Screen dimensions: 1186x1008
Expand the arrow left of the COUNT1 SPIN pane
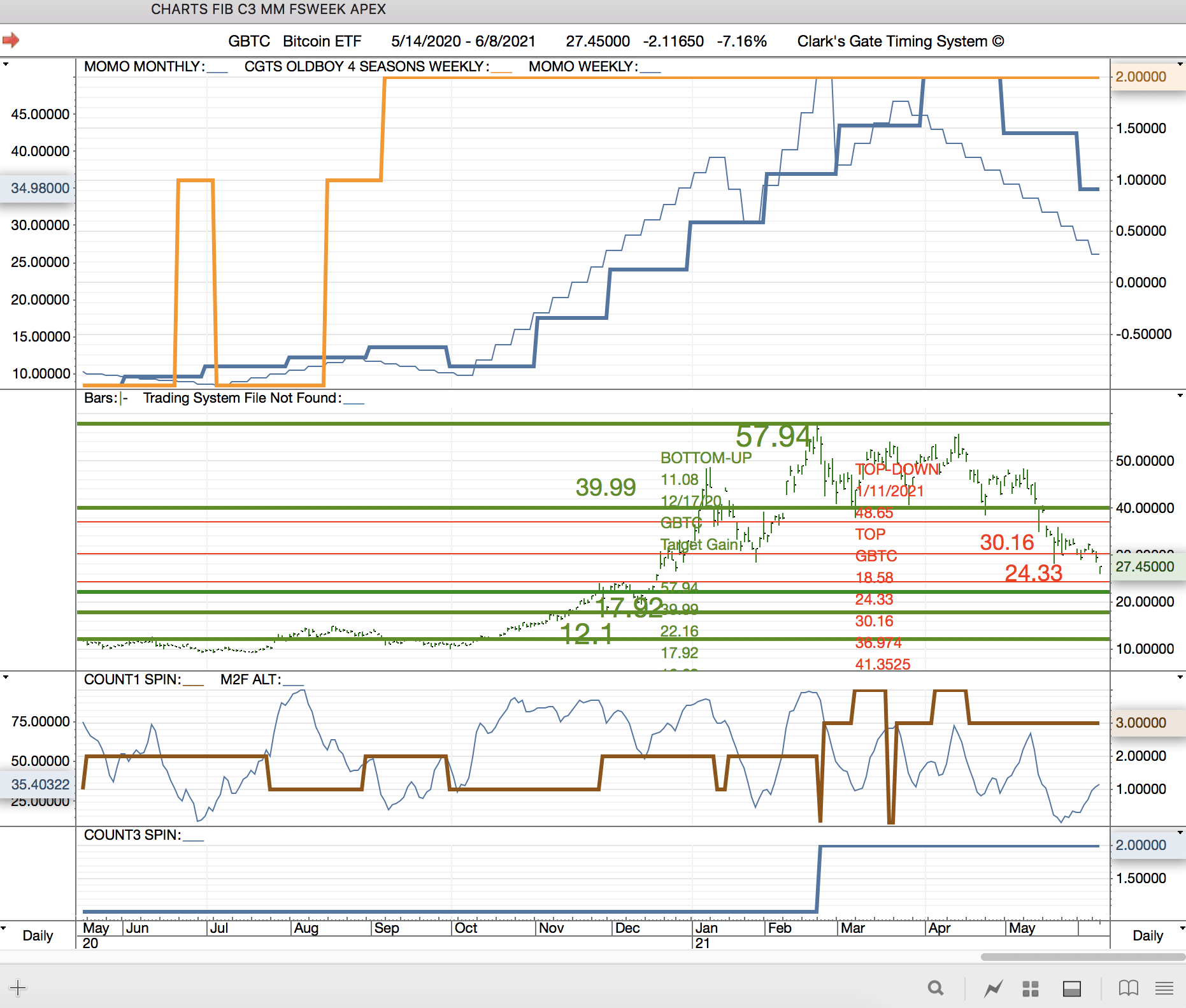coord(5,677)
